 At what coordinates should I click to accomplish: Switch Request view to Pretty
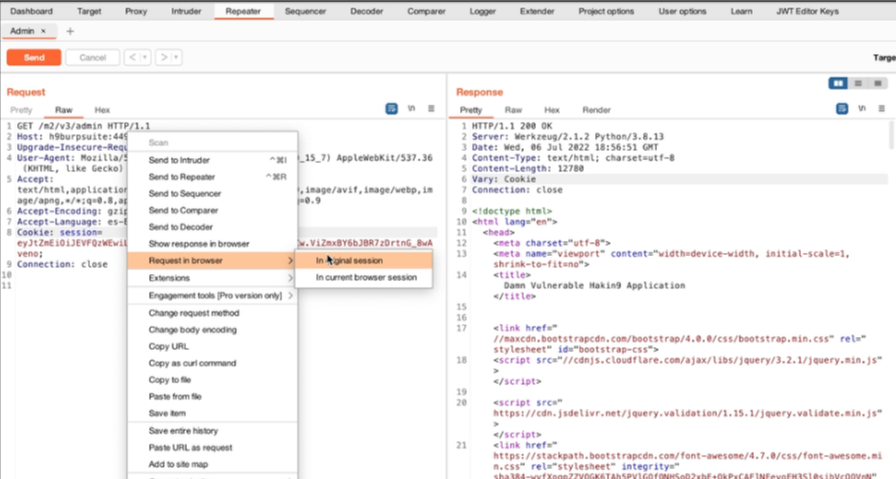coord(21,110)
